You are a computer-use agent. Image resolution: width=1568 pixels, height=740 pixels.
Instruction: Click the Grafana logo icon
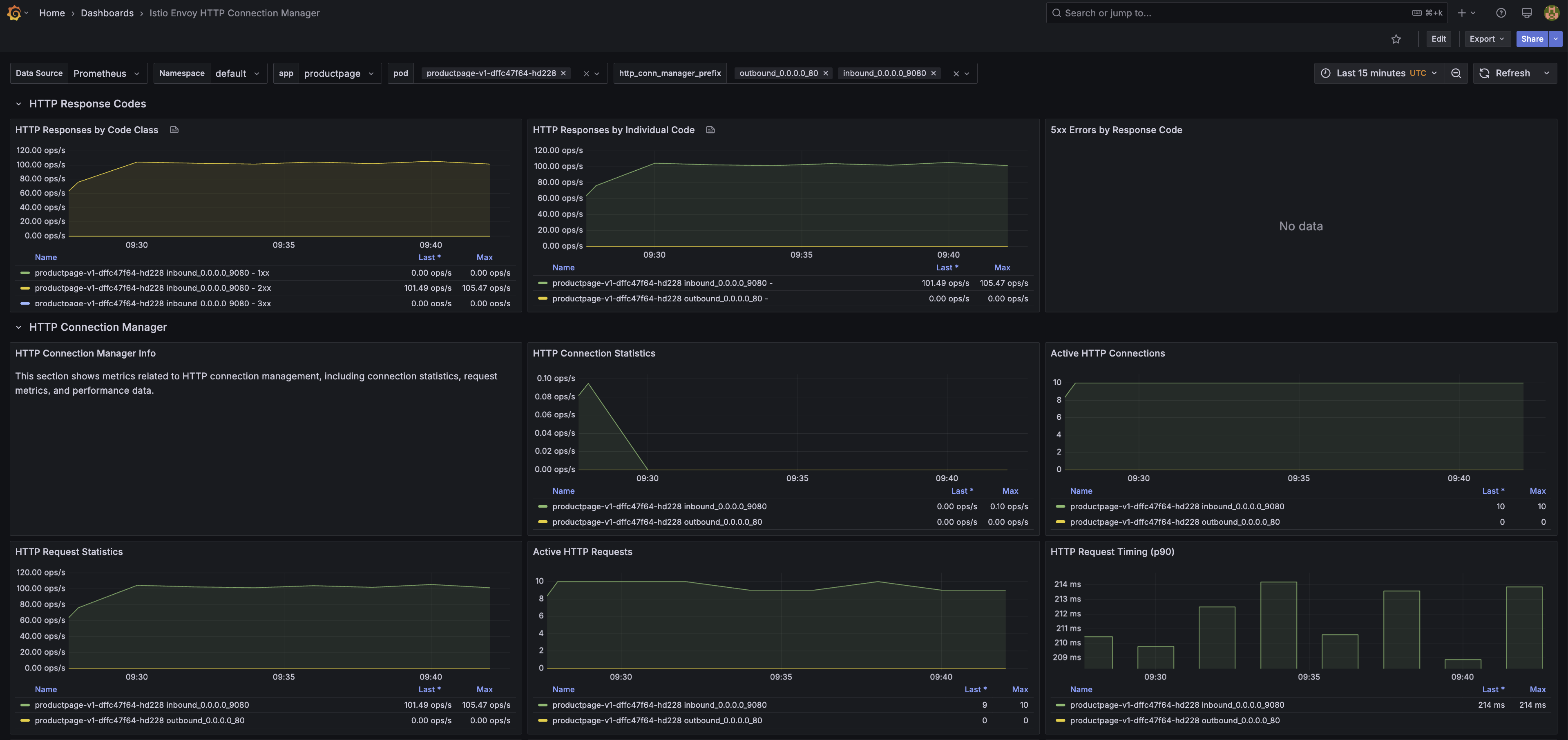(x=14, y=13)
